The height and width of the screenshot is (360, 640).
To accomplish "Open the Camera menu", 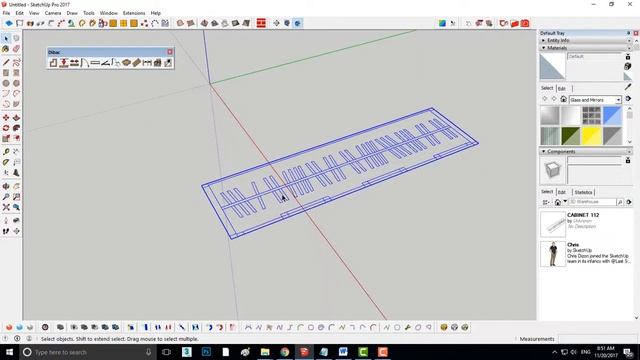I will click(53, 13).
